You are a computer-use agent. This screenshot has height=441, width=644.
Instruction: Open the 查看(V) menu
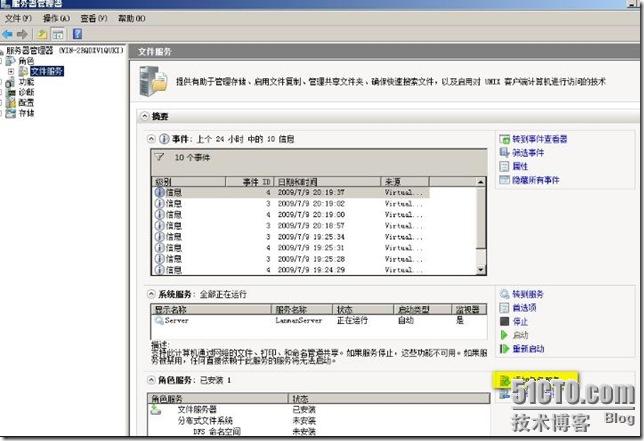(94, 18)
